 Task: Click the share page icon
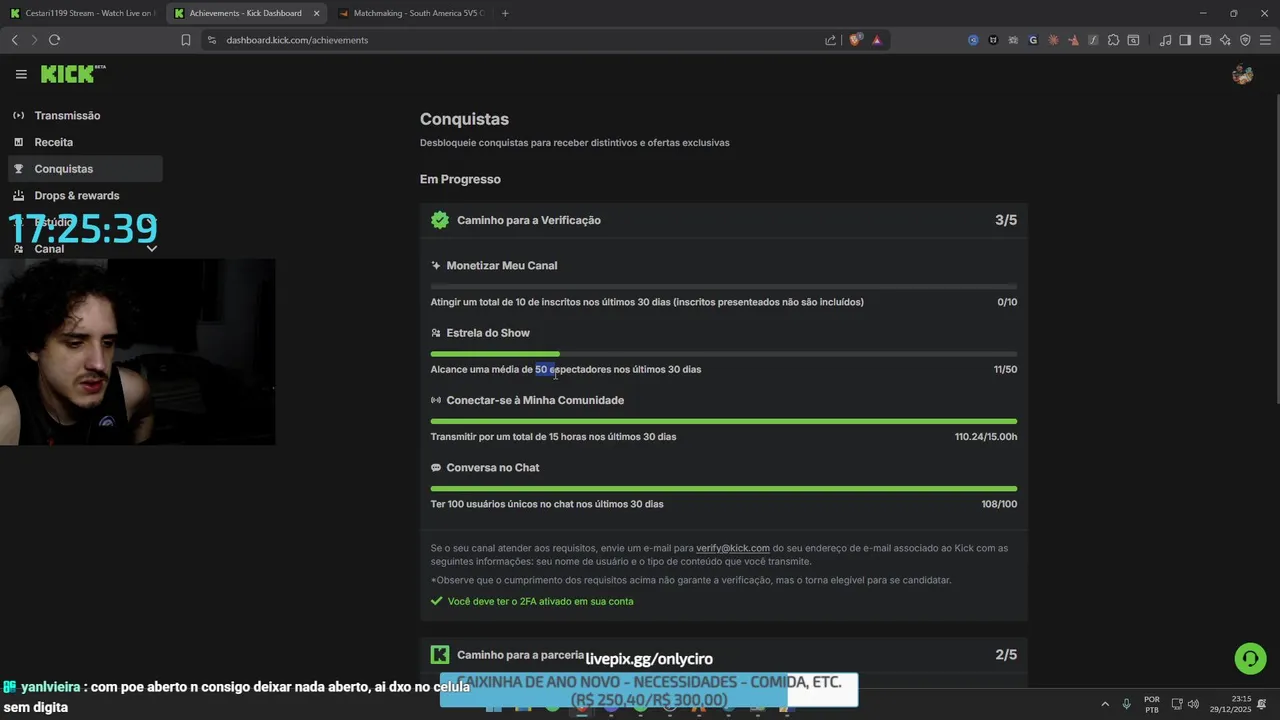point(830,40)
